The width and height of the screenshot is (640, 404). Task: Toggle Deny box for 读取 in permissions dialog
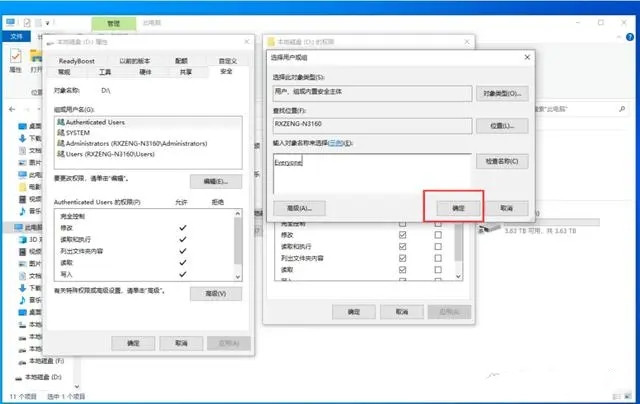point(438,270)
